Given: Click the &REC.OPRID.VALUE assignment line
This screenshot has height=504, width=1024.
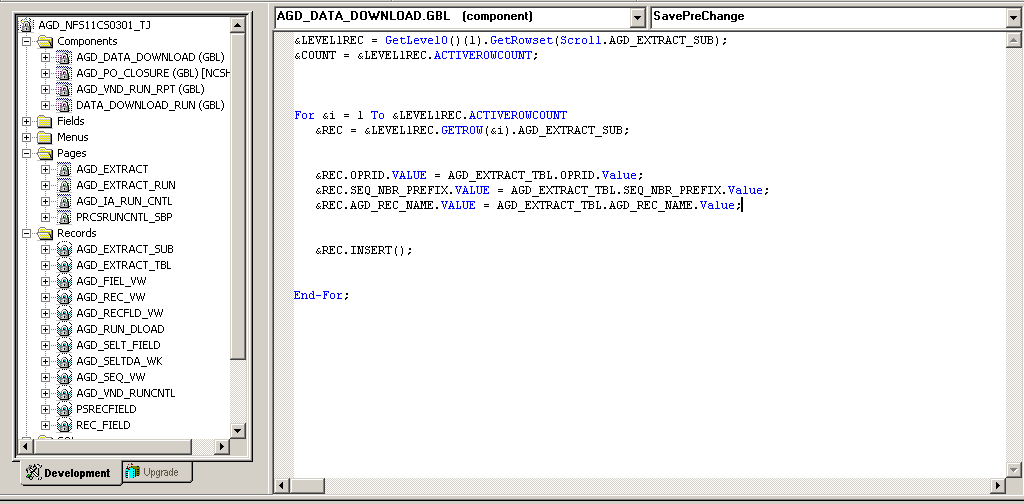Looking at the screenshot, I should 480,176.
